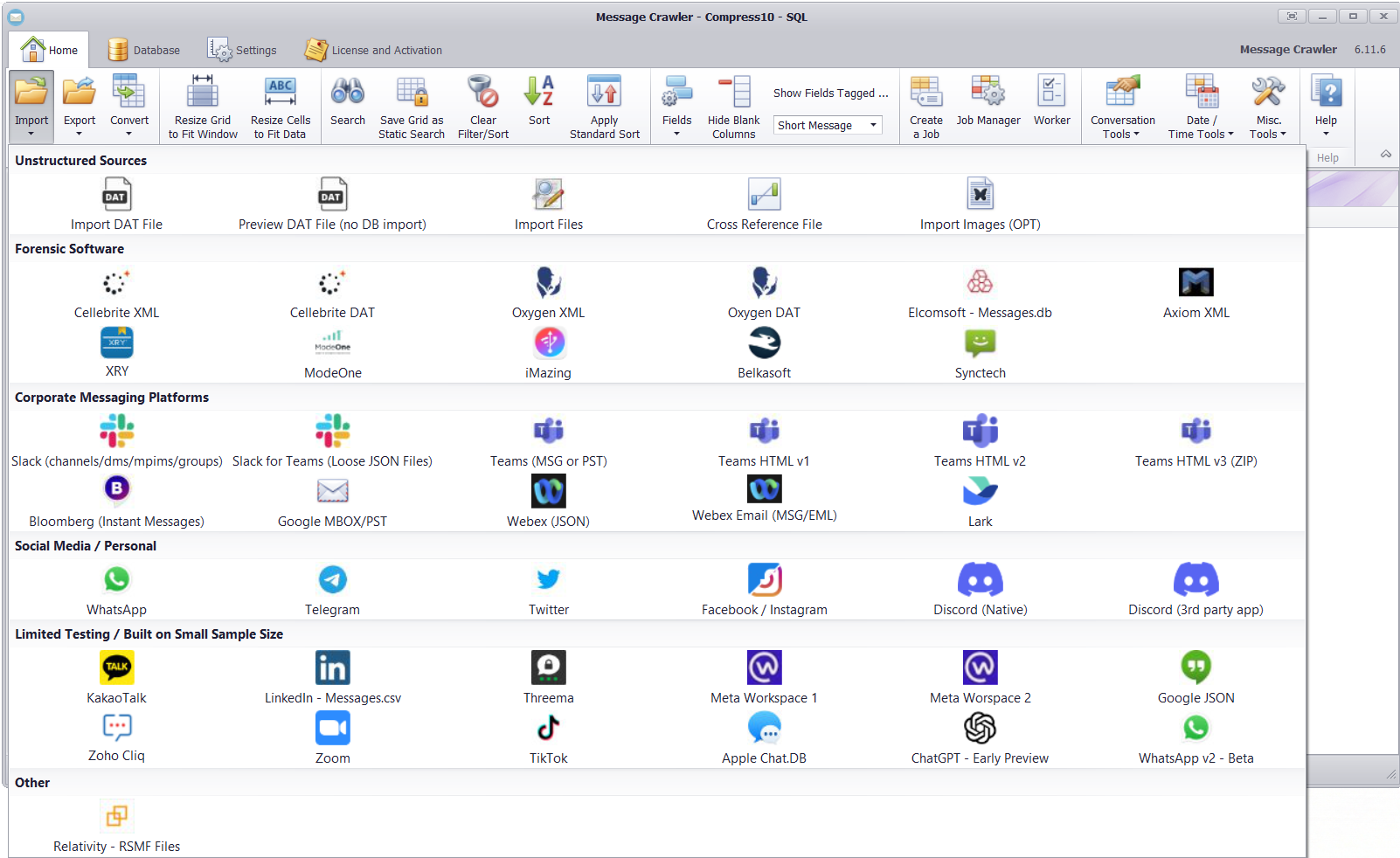Select Threema import
The width and height of the screenshot is (1400, 858).
(x=548, y=679)
